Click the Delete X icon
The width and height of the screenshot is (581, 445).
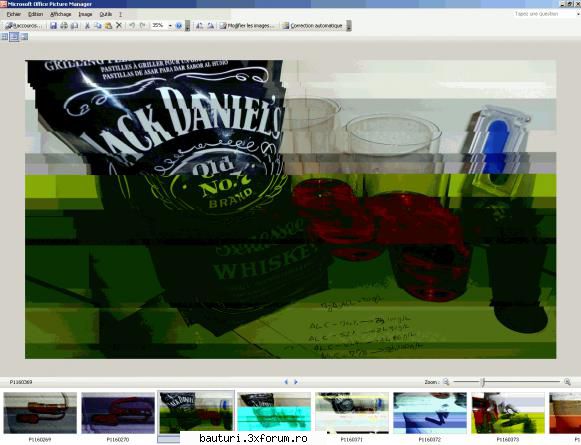pyautogui.click(x=119, y=25)
